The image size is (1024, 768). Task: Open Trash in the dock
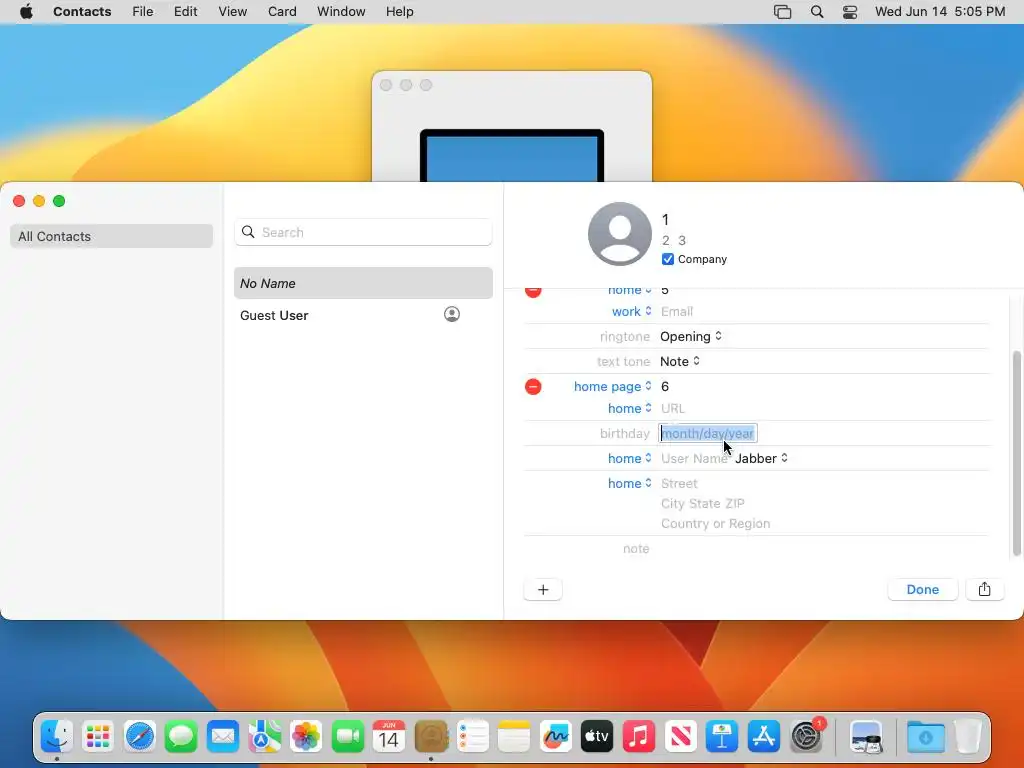pos(968,737)
